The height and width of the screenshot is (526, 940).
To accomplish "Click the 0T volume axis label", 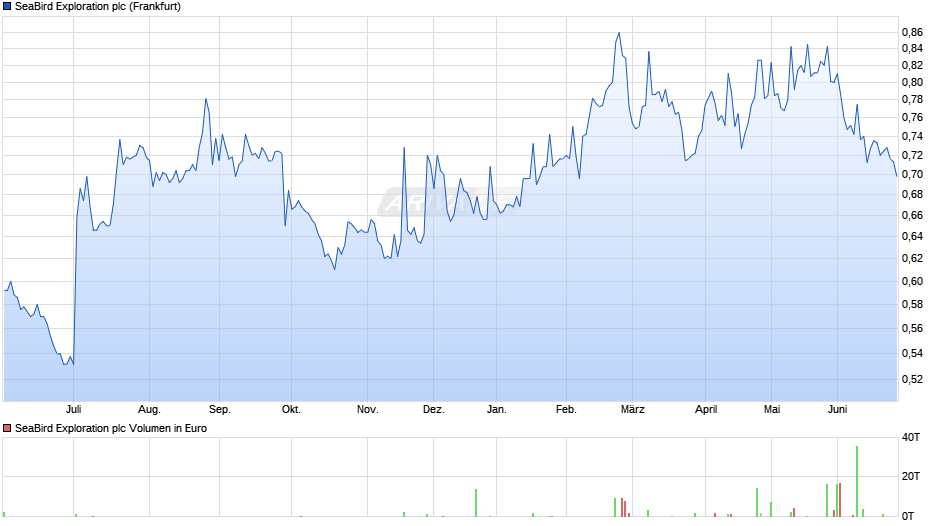I will [908, 516].
